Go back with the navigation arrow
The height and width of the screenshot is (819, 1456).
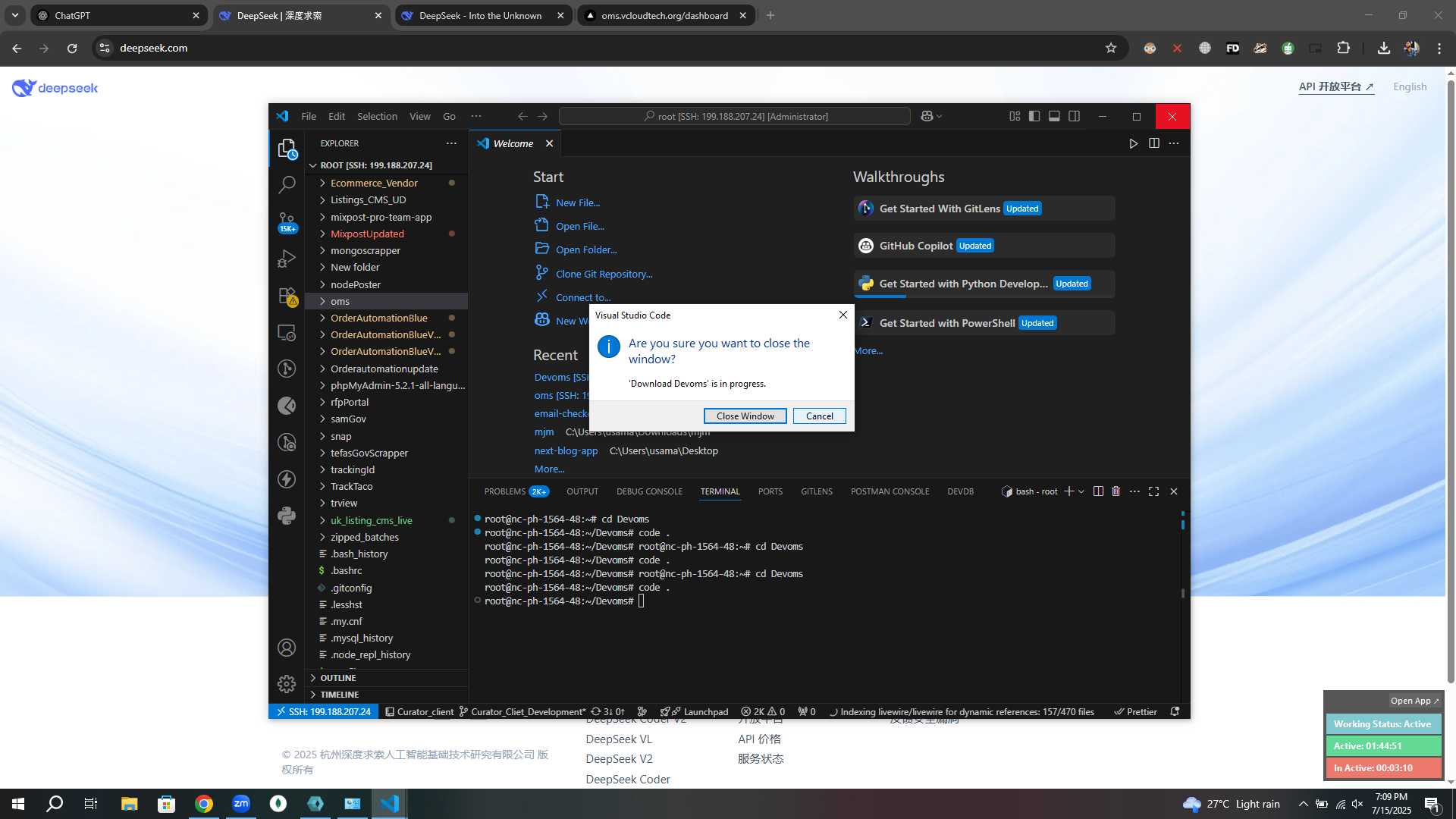[x=522, y=116]
